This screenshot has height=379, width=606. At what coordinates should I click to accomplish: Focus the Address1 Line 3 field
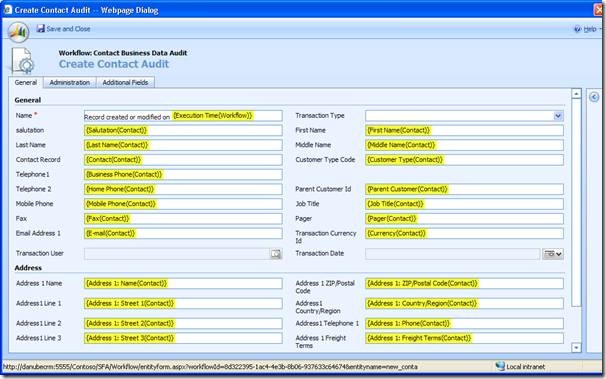pyautogui.click(x=183, y=338)
